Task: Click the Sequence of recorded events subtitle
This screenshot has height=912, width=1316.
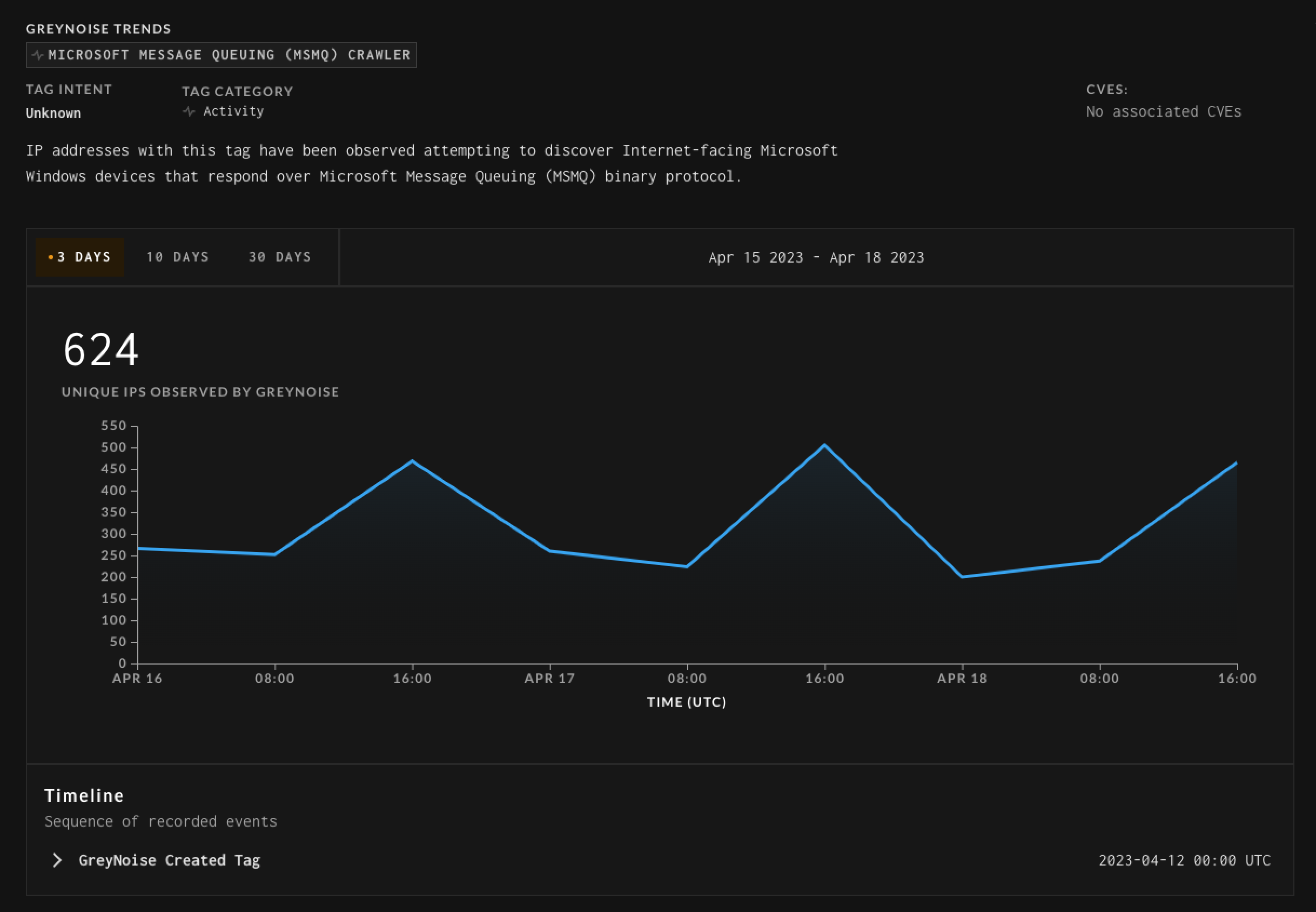Action: [160, 822]
